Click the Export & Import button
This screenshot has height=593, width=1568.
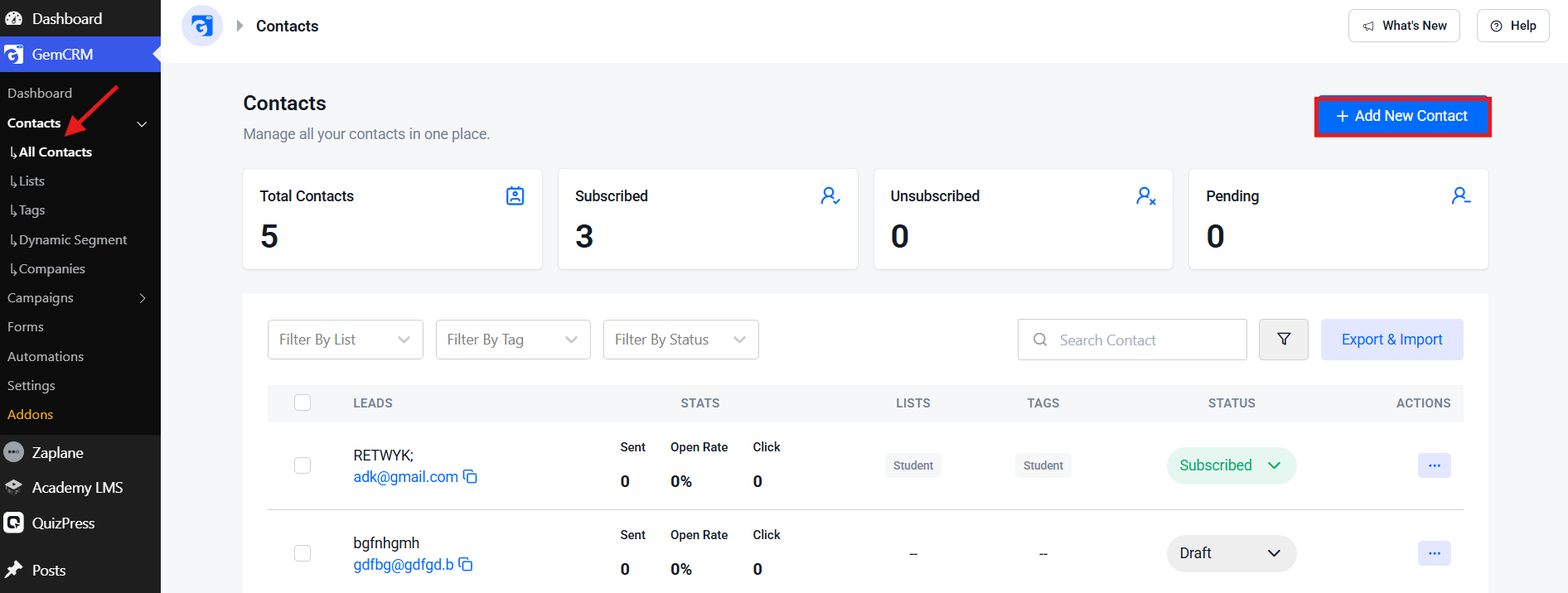point(1392,340)
